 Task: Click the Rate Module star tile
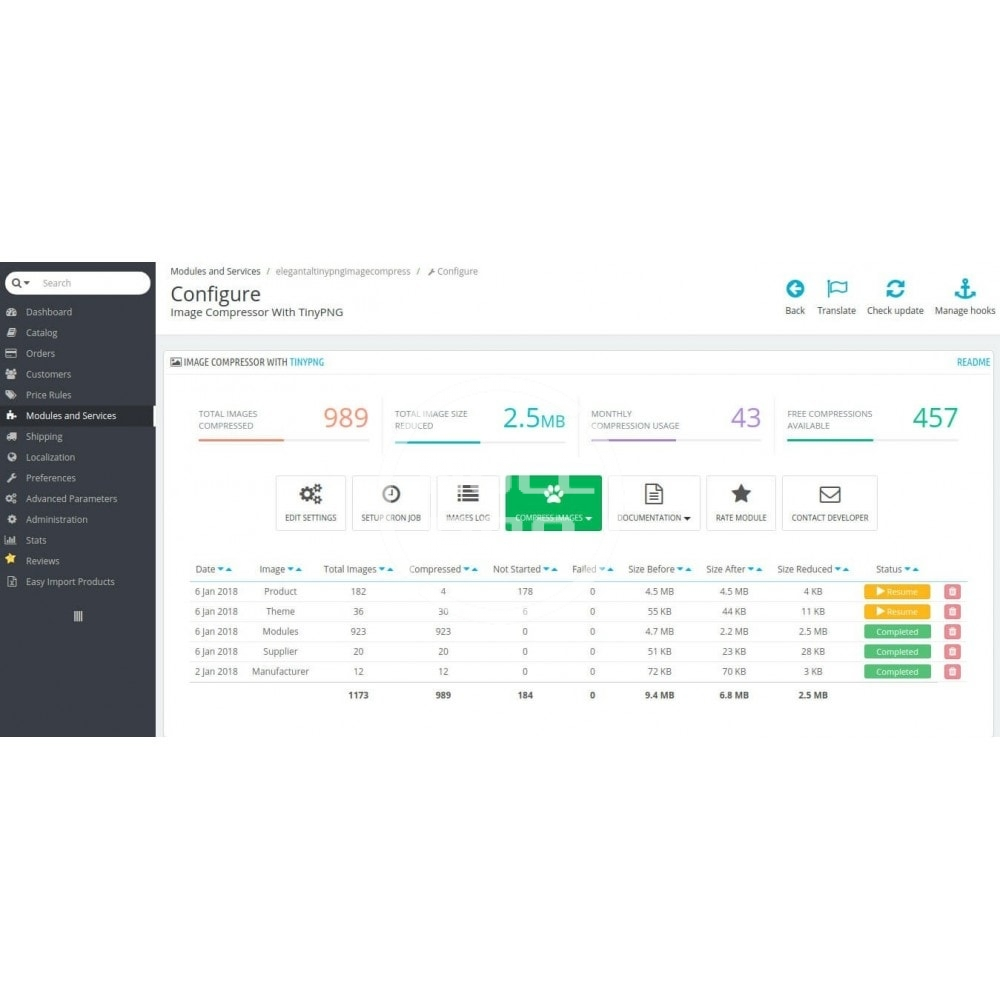(741, 502)
